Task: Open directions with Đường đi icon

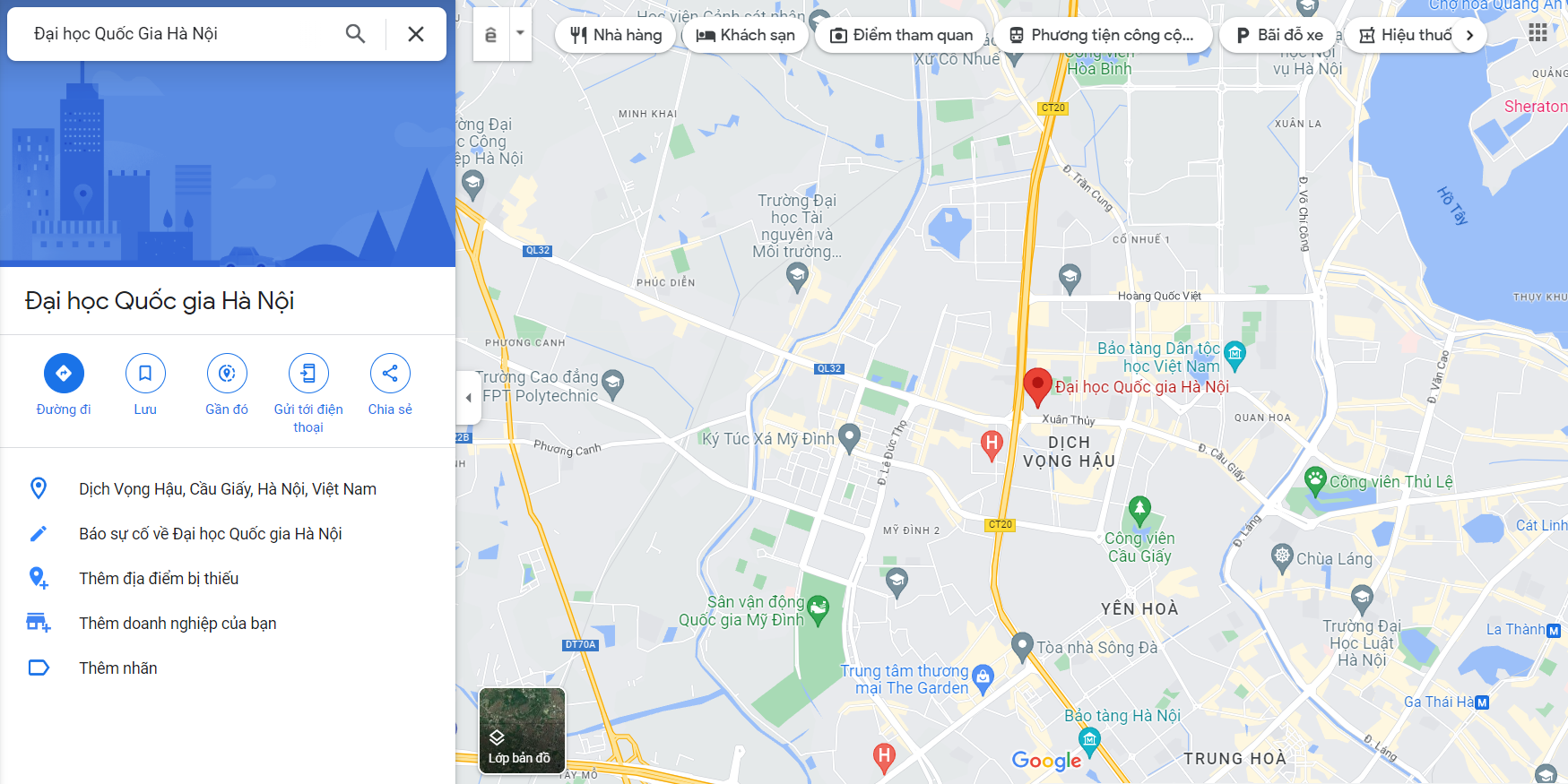Action: [64, 374]
